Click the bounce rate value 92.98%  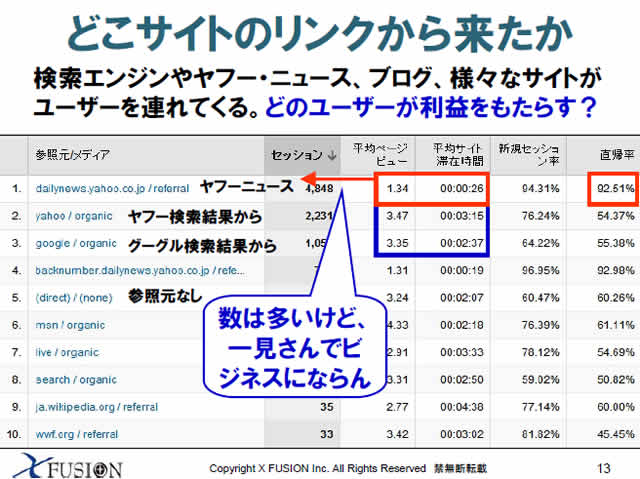click(x=616, y=271)
